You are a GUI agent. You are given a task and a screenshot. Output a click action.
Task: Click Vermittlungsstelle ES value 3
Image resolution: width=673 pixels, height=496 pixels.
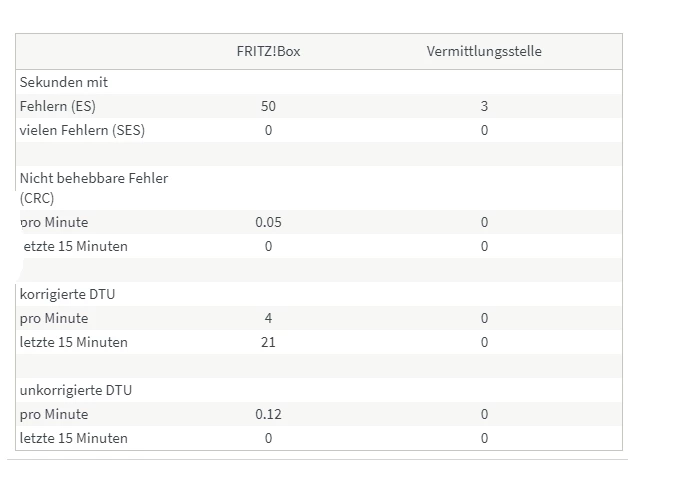pos(484,106)
